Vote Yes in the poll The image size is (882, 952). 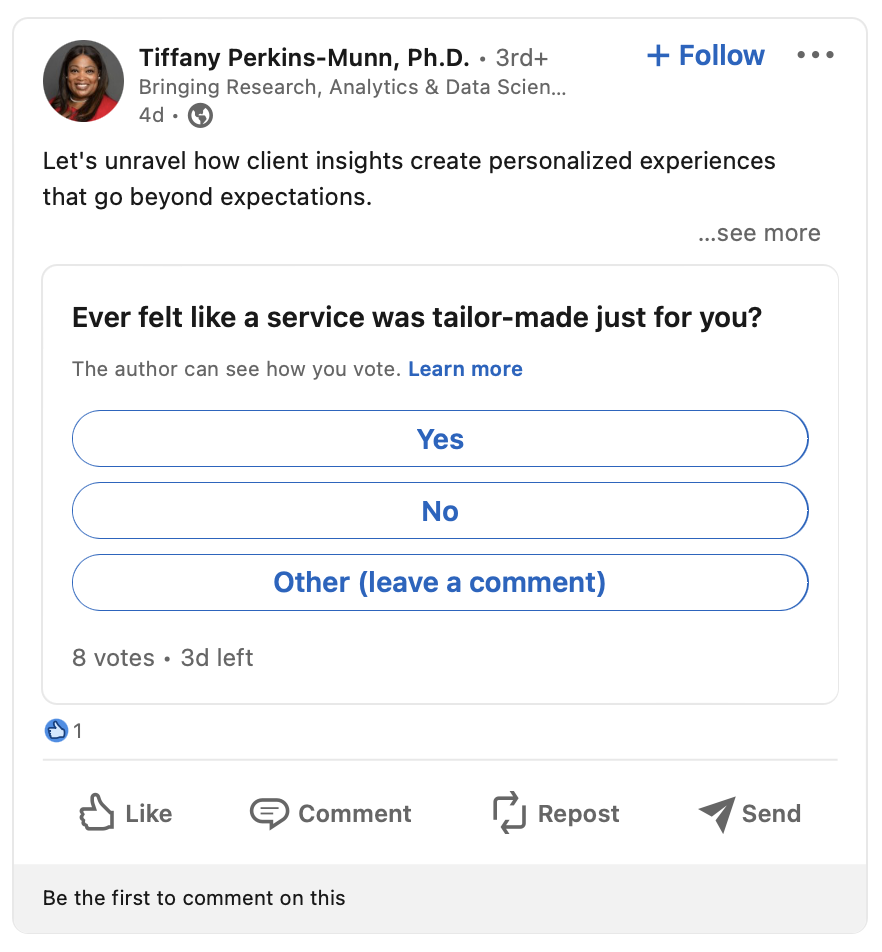[x=440, y=438]
